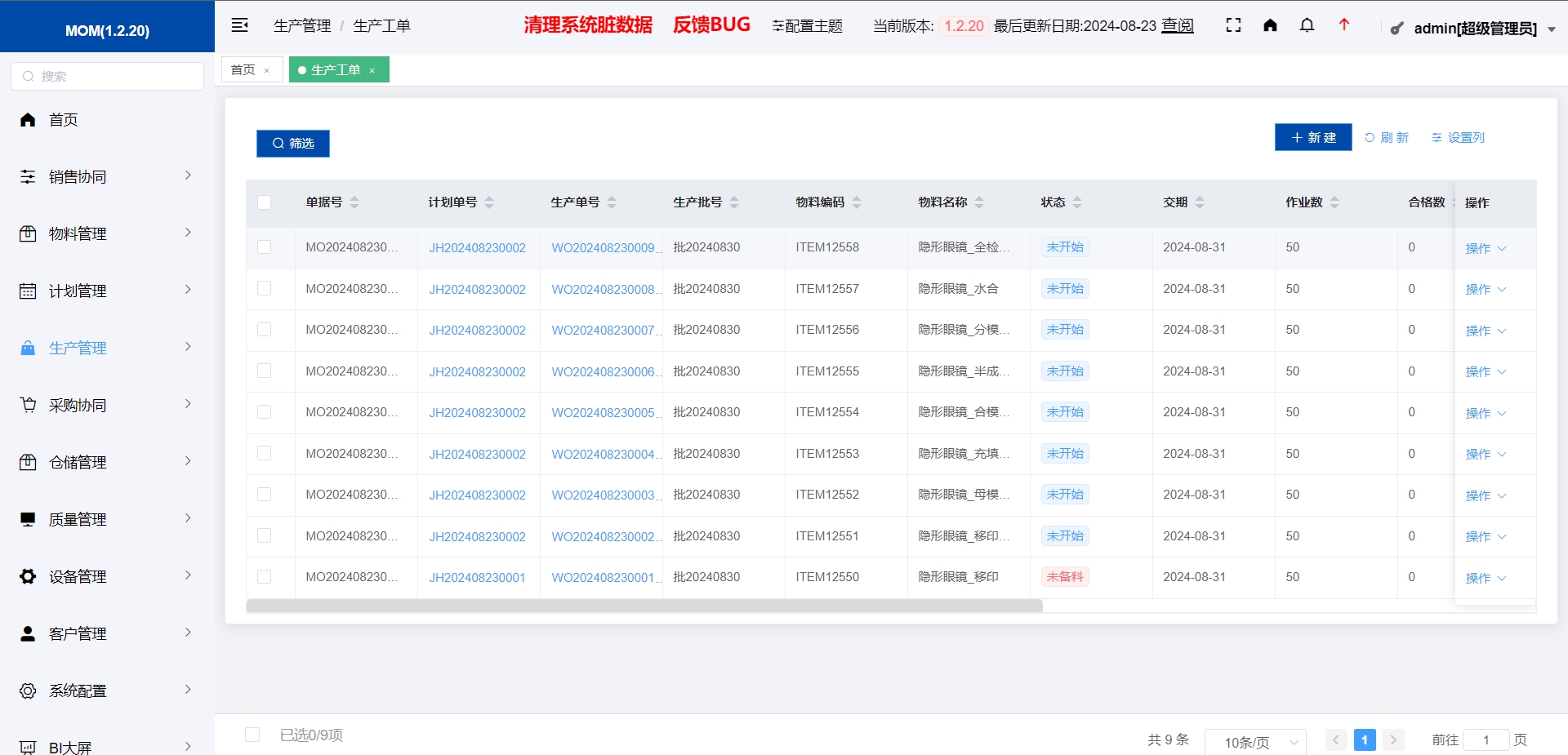This screenshot has width=1568, height=755.
Task: Sort by 状态 column arrows
Action: click(1077, 202)
